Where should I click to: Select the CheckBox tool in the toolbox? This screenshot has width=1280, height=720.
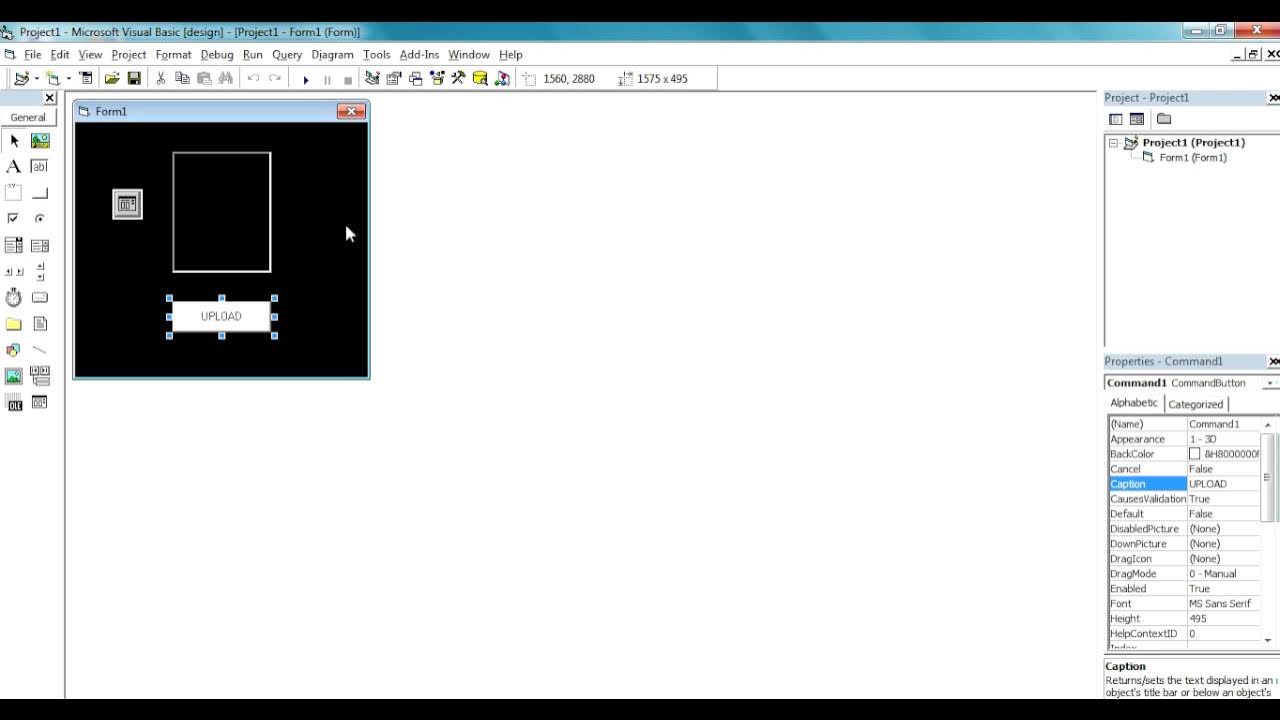14,218
